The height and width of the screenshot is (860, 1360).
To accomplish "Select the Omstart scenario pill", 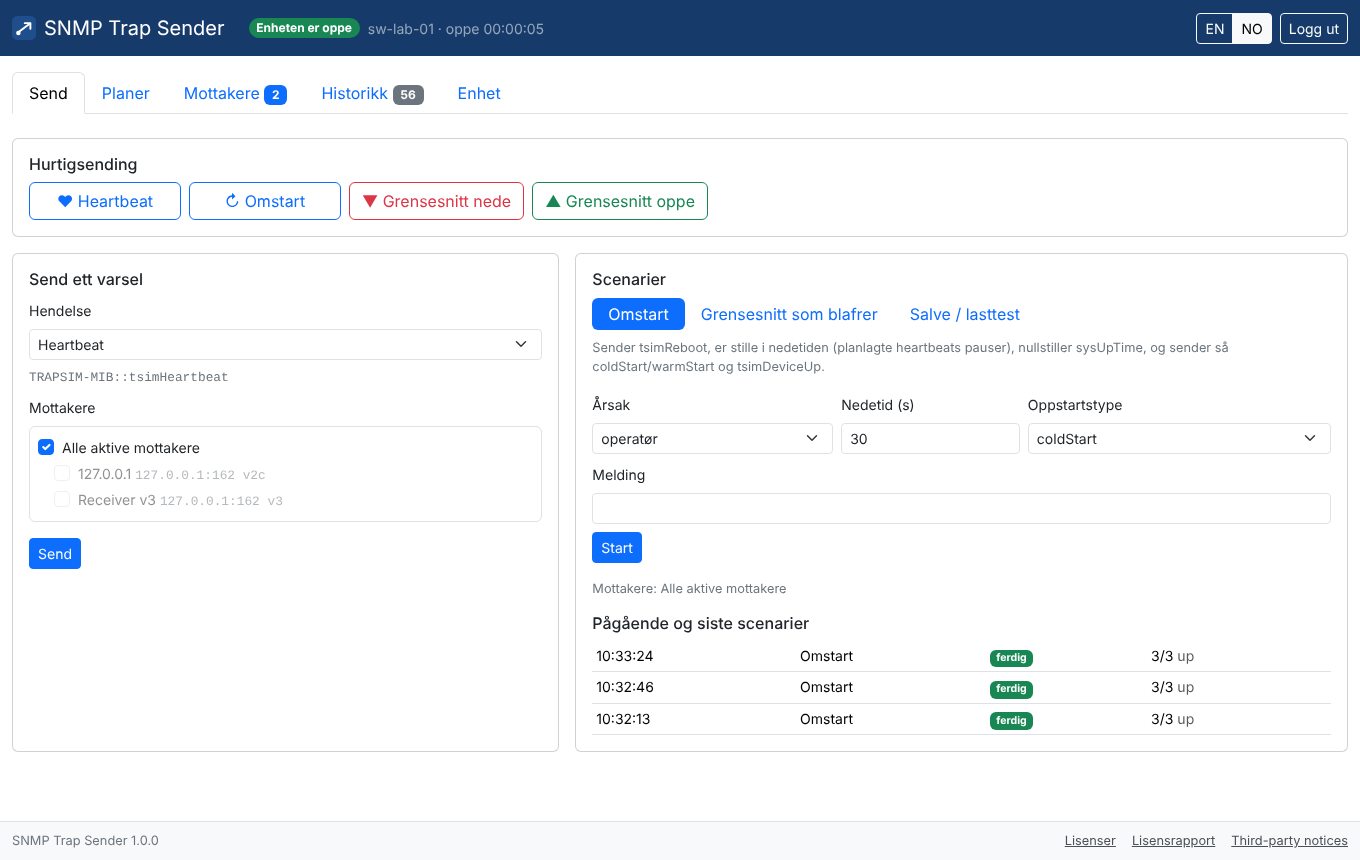I will click(638, 314).
